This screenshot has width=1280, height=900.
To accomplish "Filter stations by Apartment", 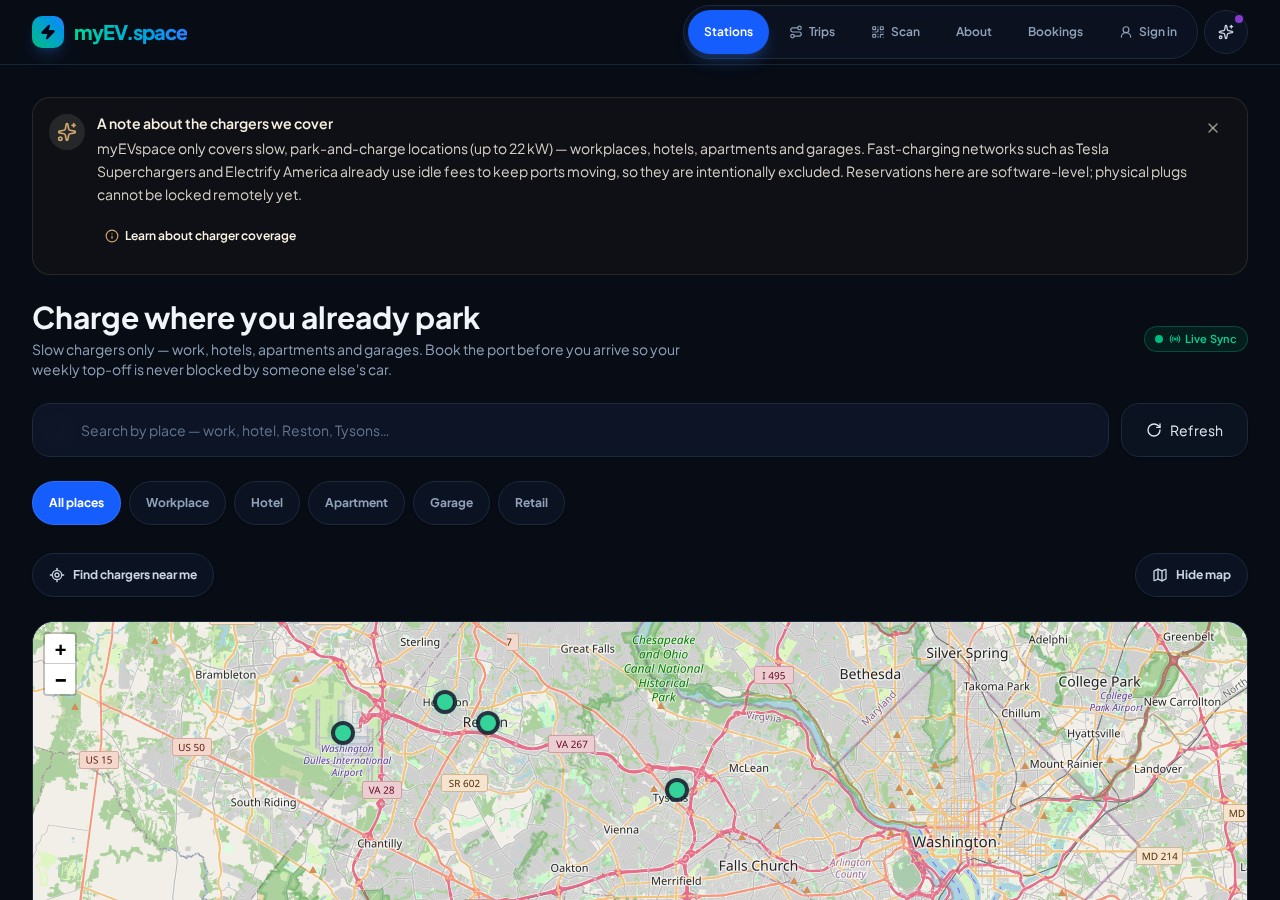I will (x=356, y=503).
